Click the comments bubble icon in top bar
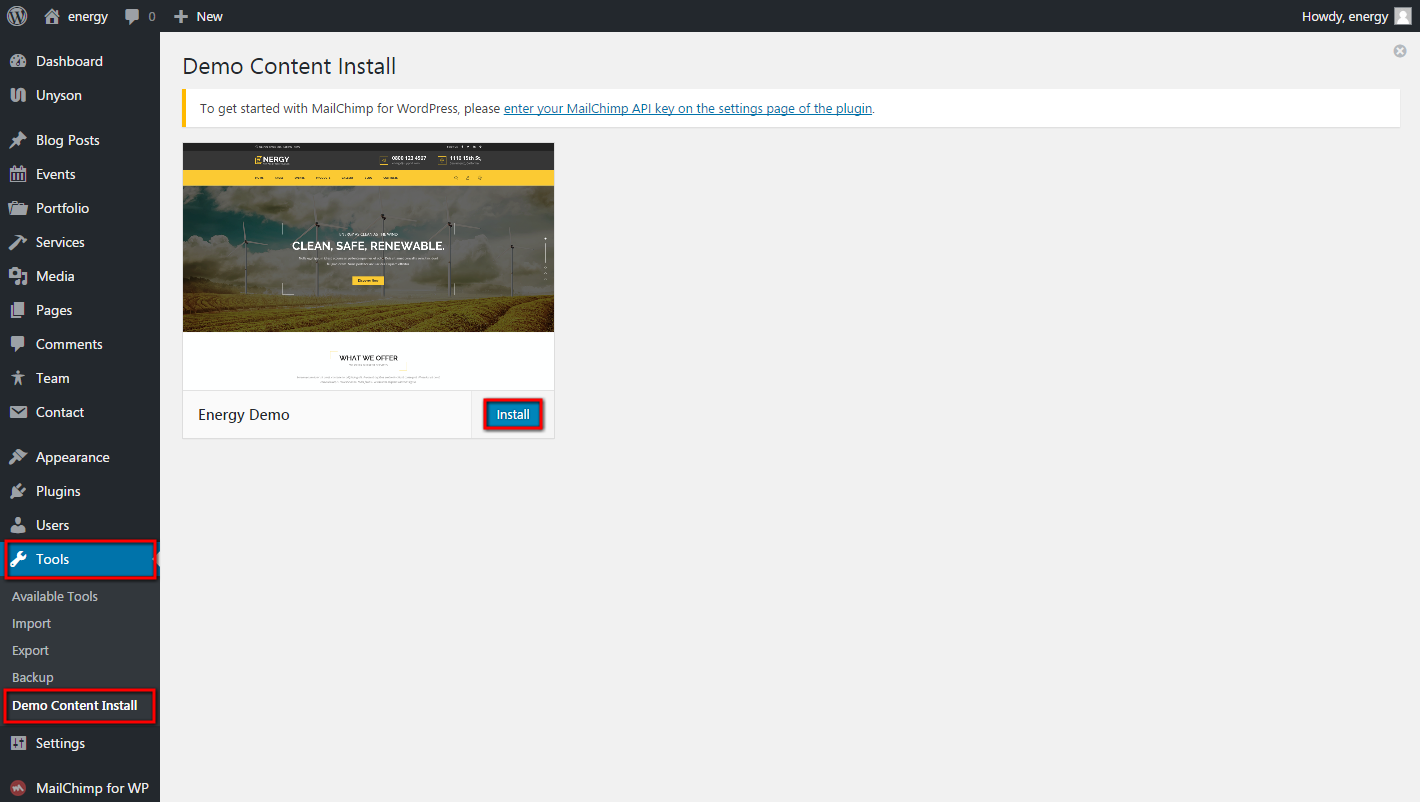Viewport: 1420px width, 802px height. click(132, 17)
